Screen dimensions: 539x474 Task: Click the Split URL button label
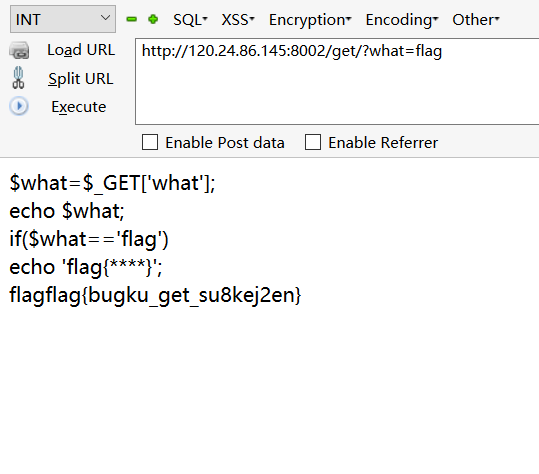[80, 79]
